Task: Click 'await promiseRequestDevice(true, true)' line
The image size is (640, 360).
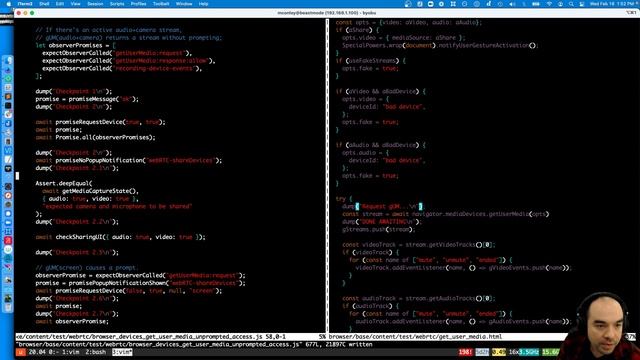Action: pyautogui.click(x=100, y=122)
